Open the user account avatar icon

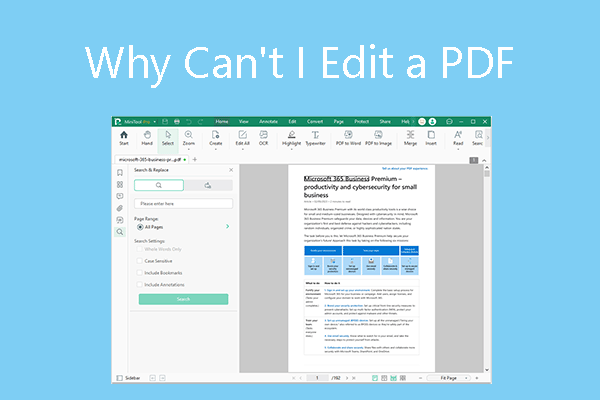(432, 121)
